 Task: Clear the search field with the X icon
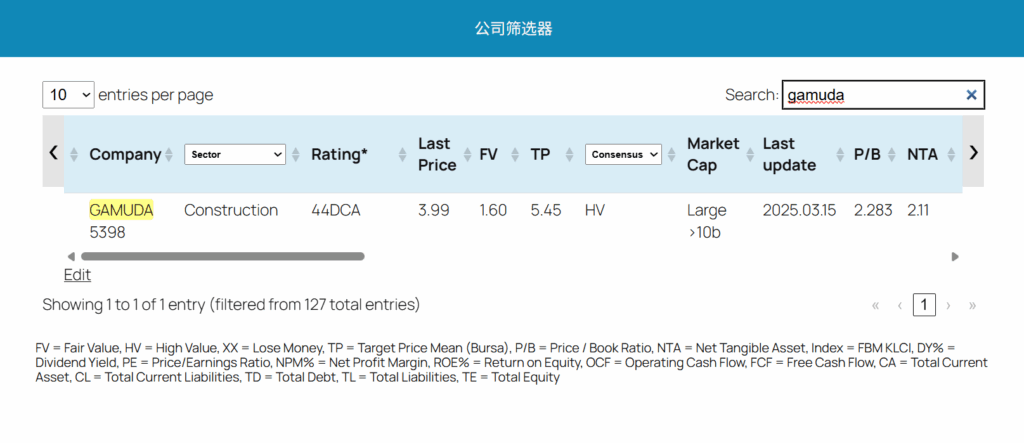(970, 95)
